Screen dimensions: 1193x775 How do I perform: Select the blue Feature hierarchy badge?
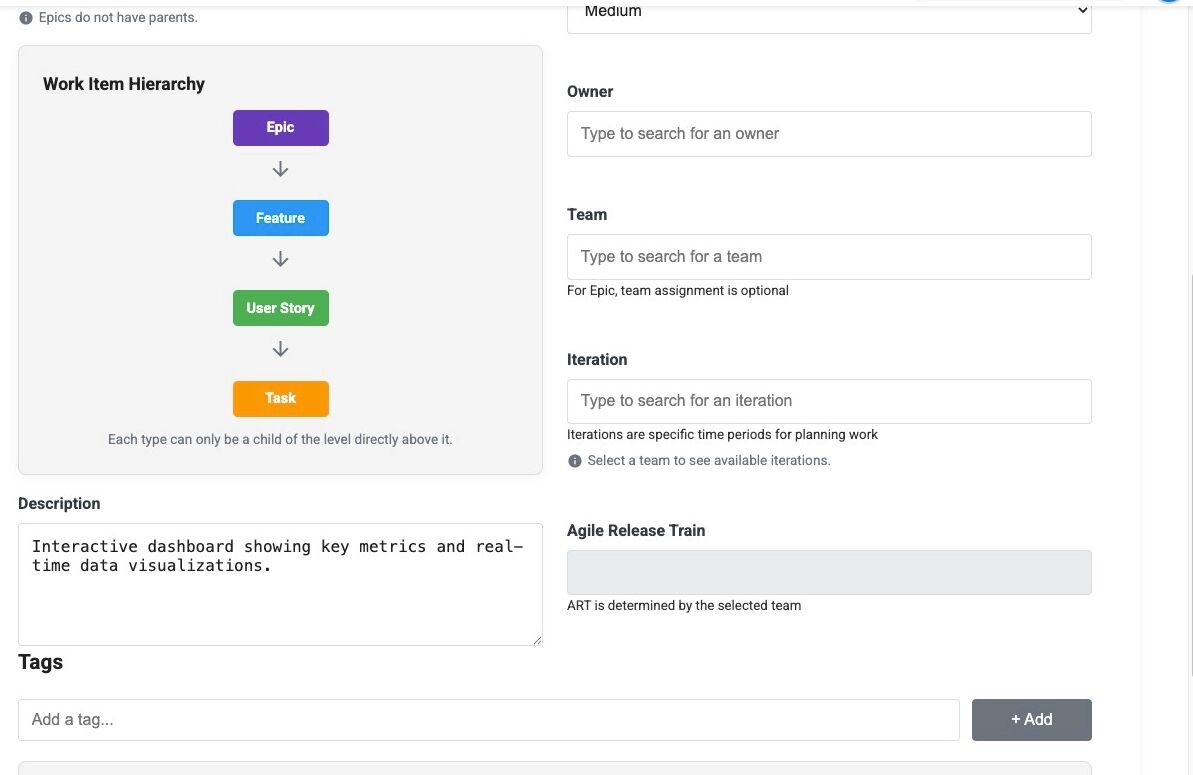click(x=281, y=218)
